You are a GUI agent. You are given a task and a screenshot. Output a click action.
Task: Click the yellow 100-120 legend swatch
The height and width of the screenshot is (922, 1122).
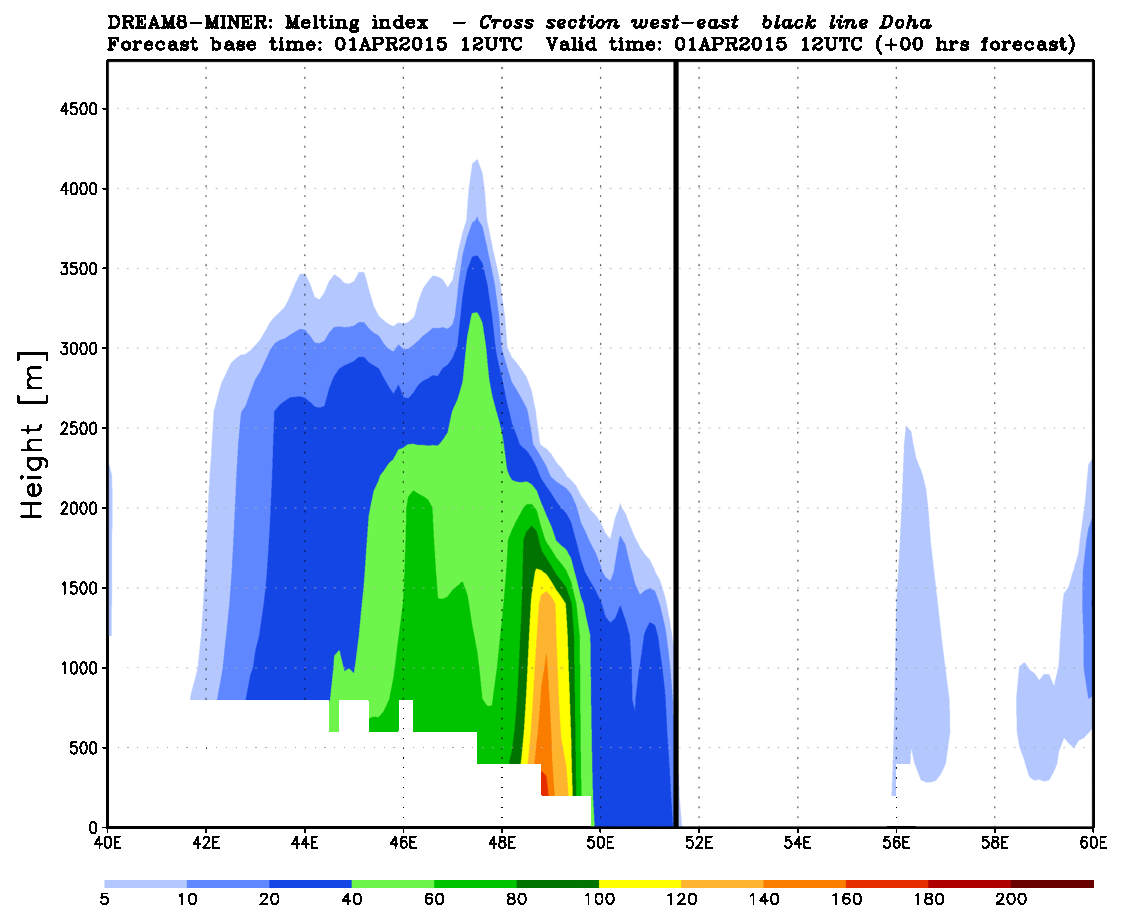click(640, 884)
